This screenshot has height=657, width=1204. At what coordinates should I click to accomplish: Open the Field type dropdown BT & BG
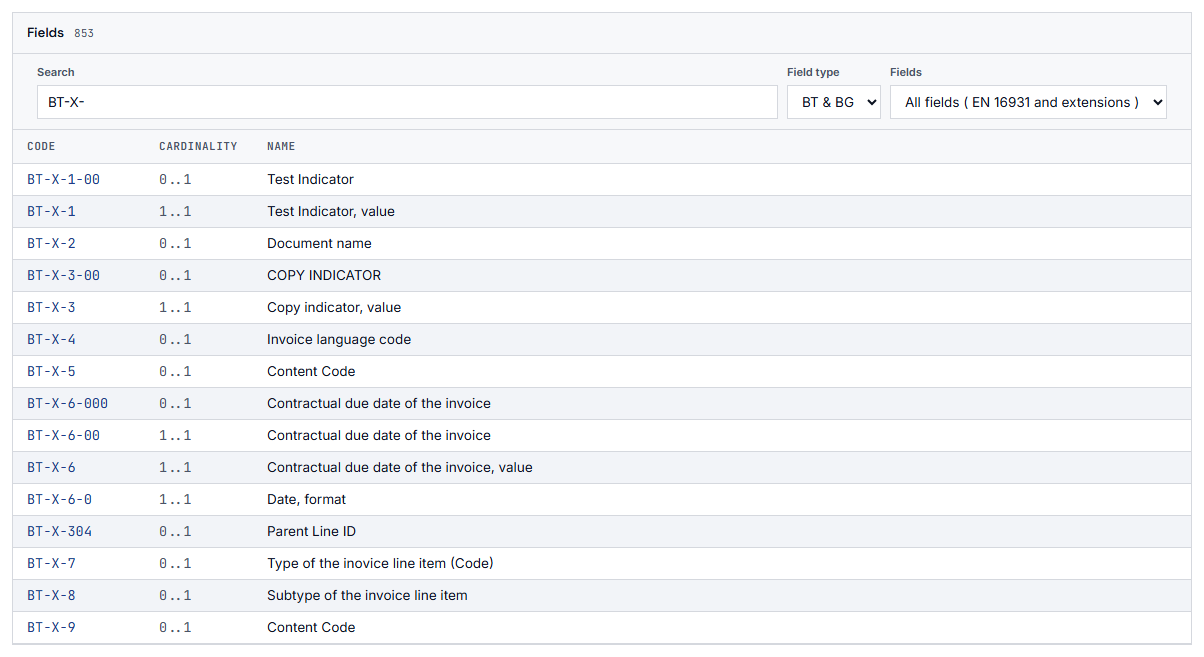pyautogui.click(x=834, y=102)
